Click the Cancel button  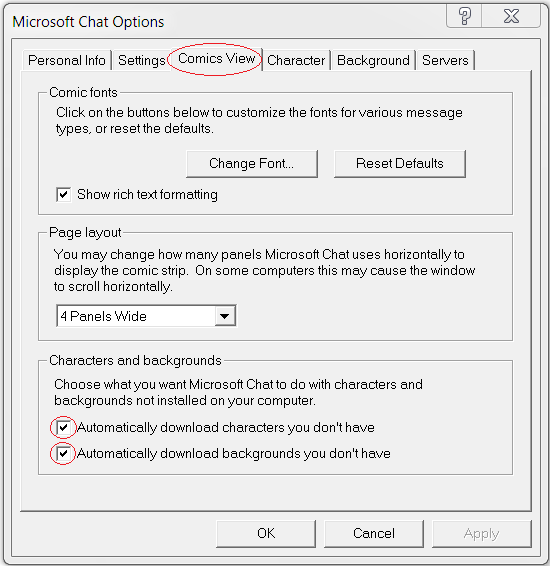pyautogui.click(x=374, y=534)
